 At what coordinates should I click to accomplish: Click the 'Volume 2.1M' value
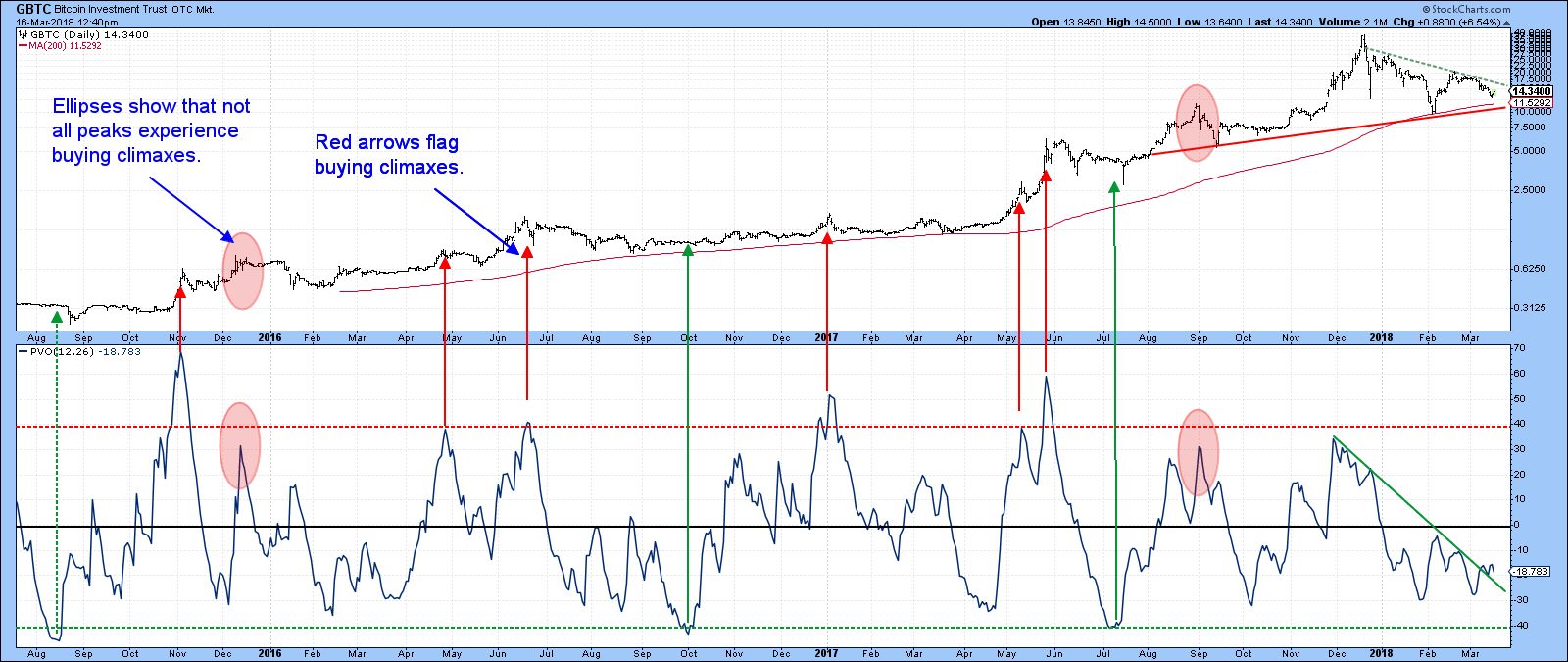(1352, 22)
